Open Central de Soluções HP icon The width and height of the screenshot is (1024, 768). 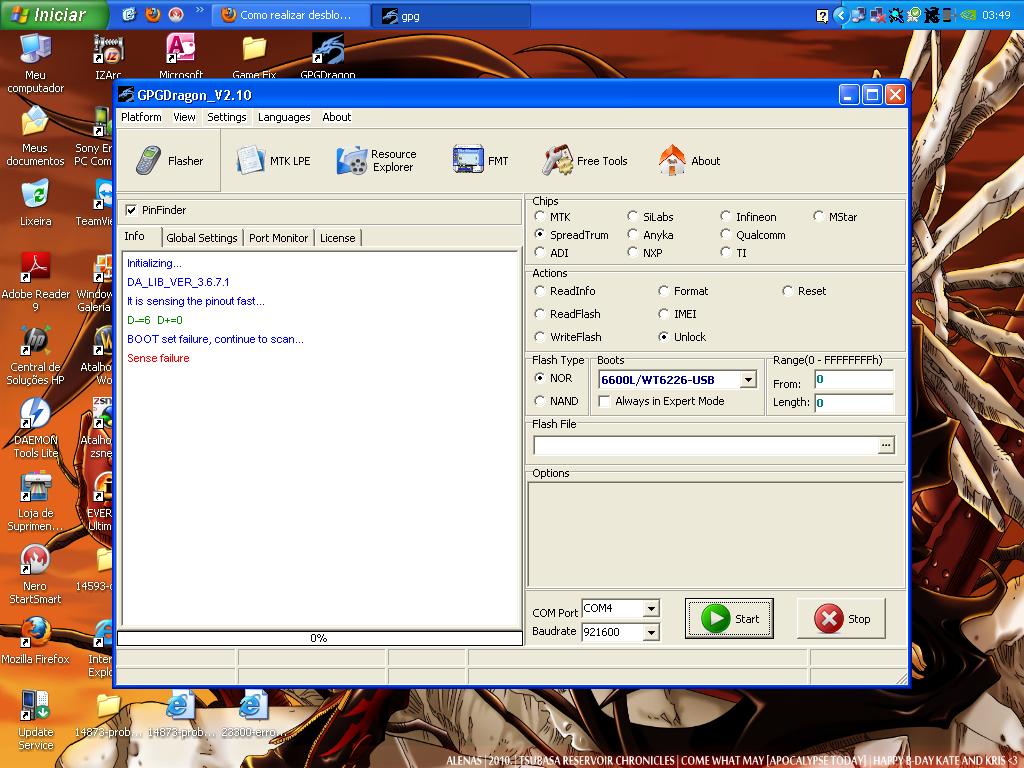click(x=35, y=355)
